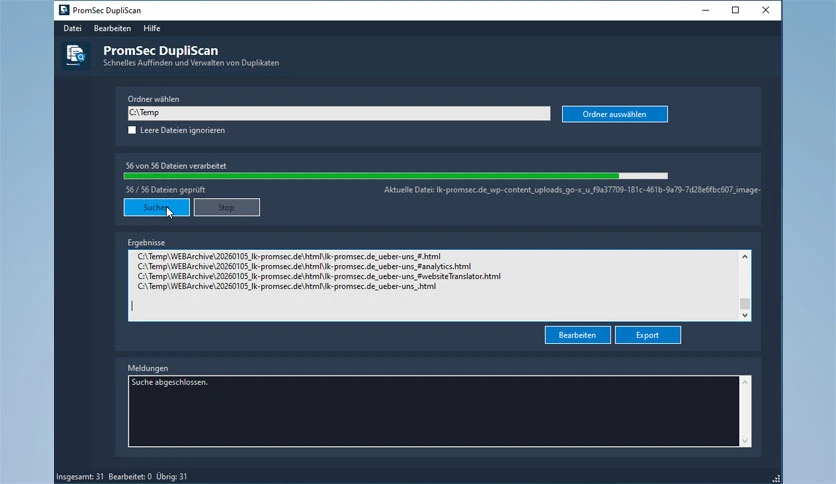Select the ueber-uns_#analytics.html result line
The height and width of the screenshot is (484, 836).
coord(304,267)
